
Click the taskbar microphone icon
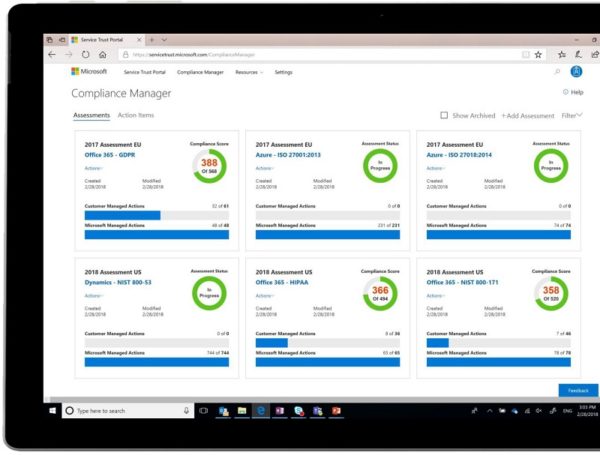click(186, 411)
